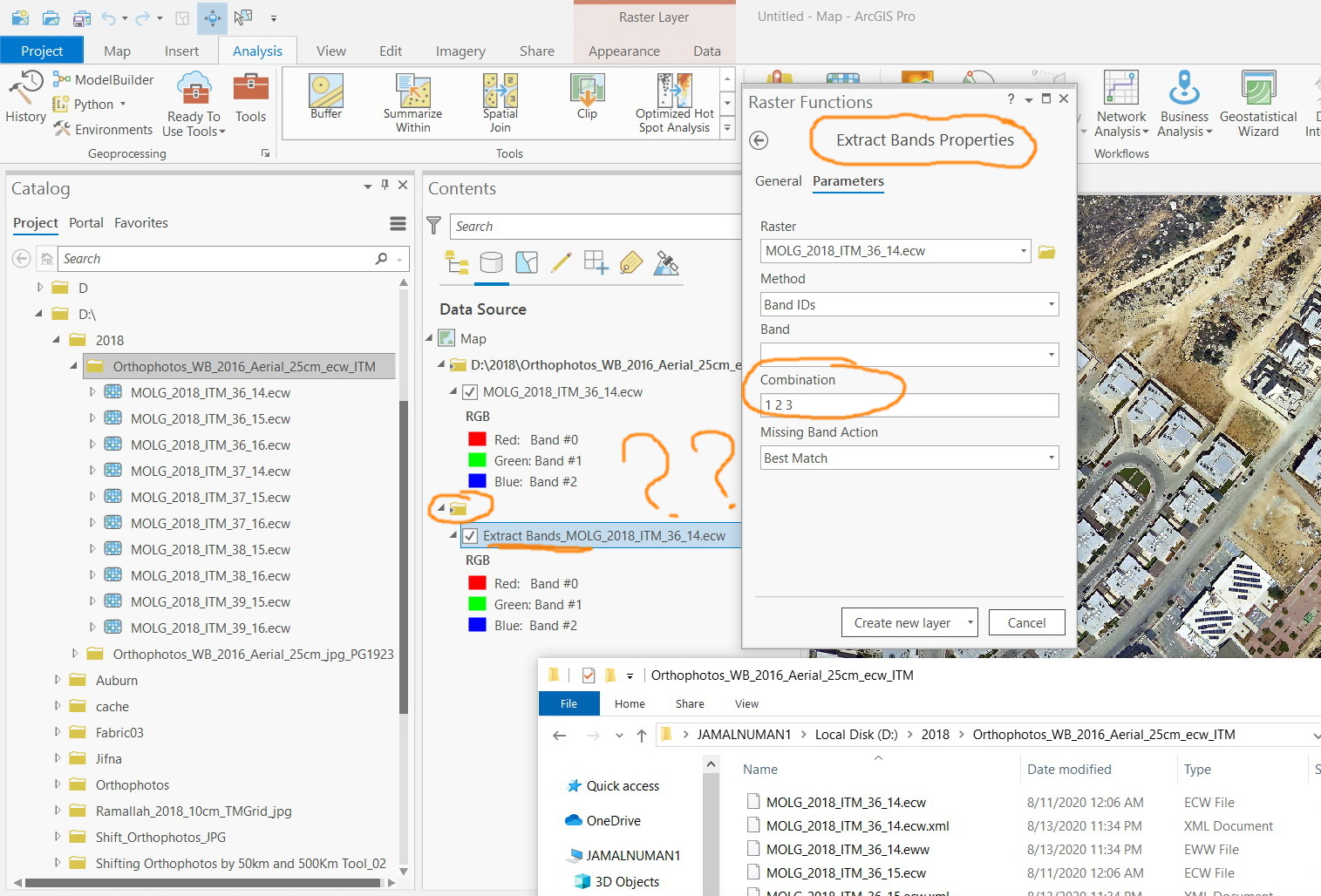The height and width of the screenshot is (896, 1321).
Task: Expand the D folder in Catalog
Action: tap(40, 287)
